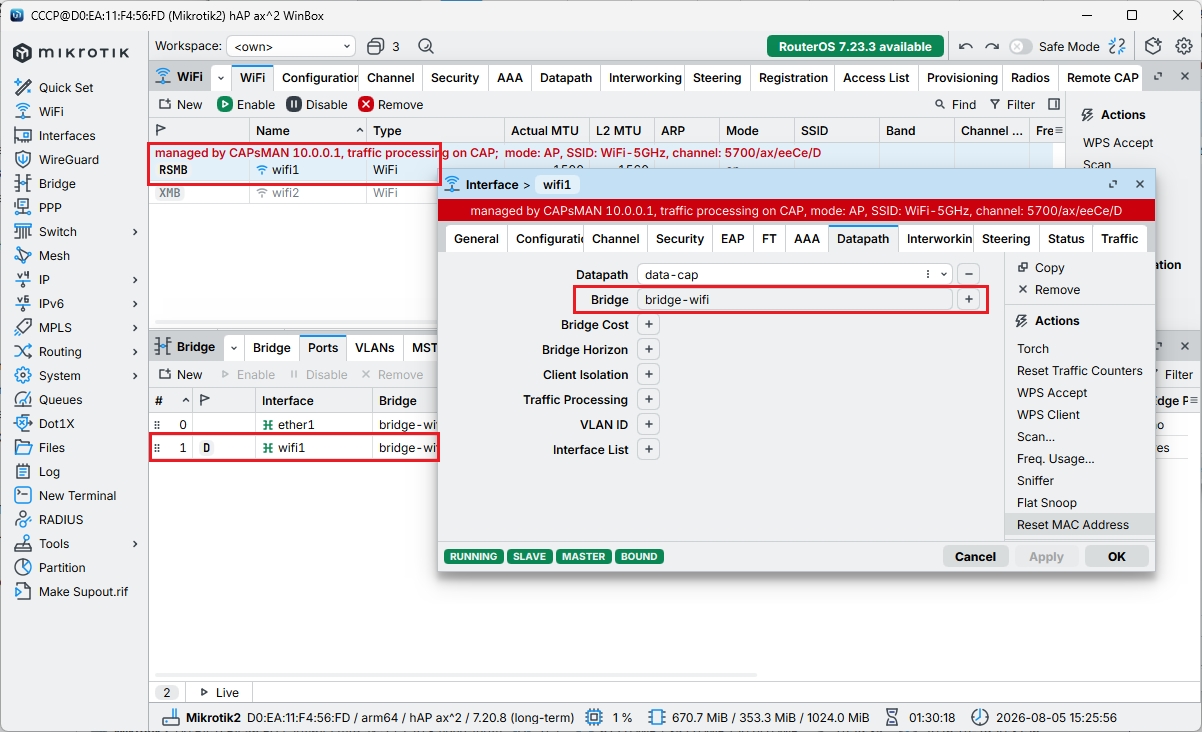This screenshot has width=1202, height=732.
Task: Select wifi2 row in WiFi list
Action: tap(294, 193)
